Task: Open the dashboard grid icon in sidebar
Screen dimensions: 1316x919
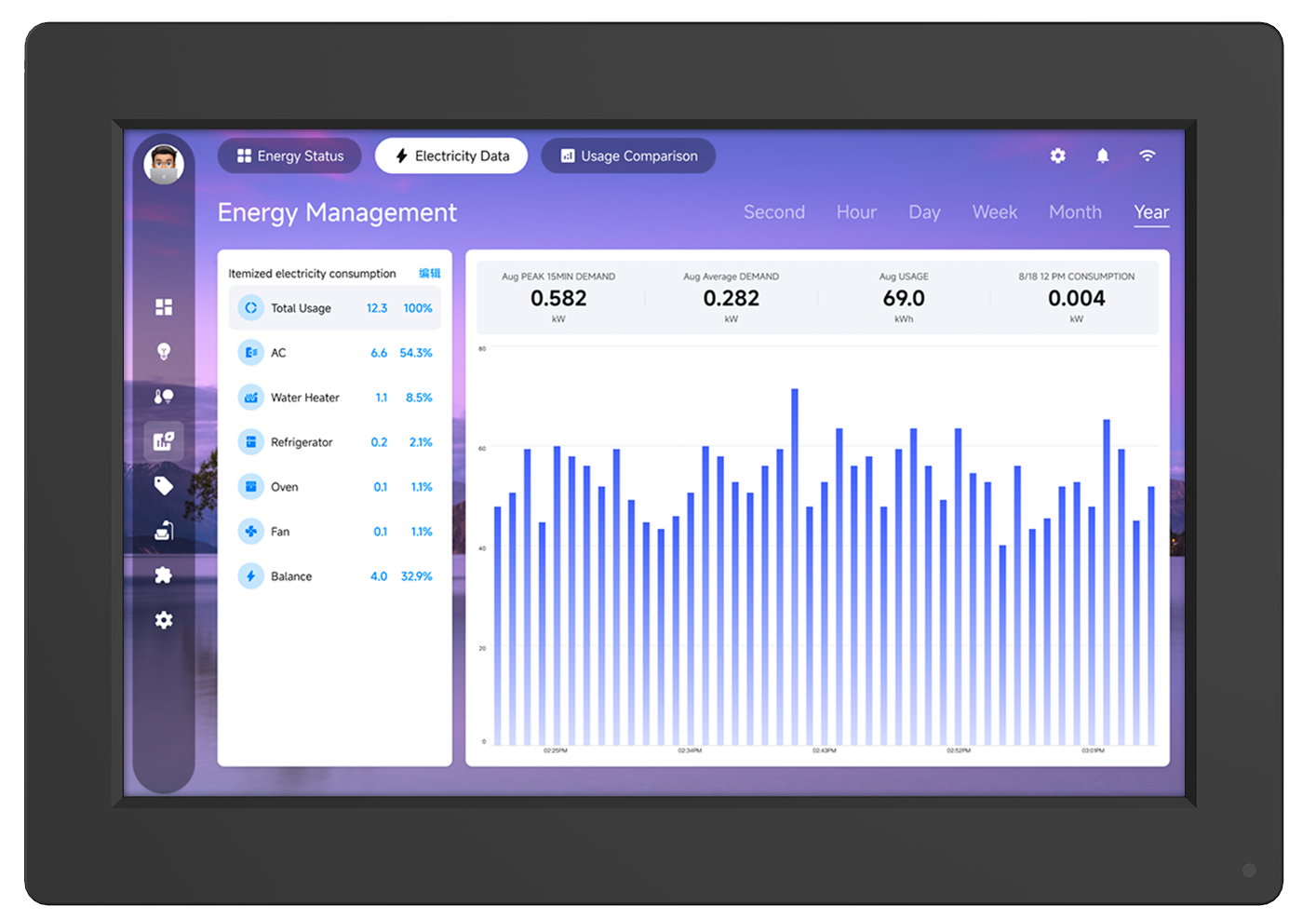Action: tap(164, 307)
